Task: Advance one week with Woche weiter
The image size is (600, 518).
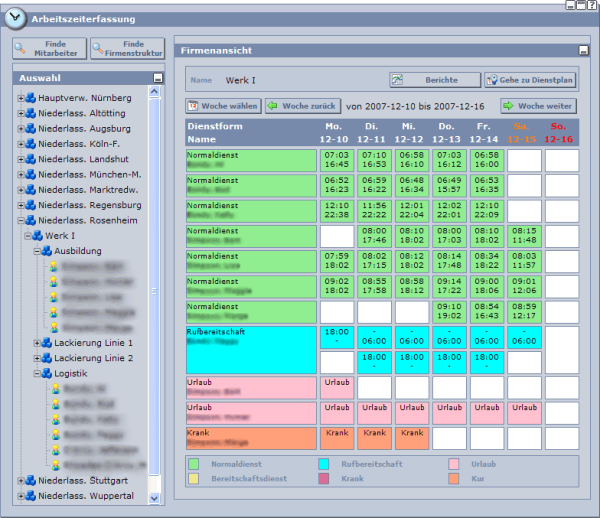Action: tap(538, 106)
